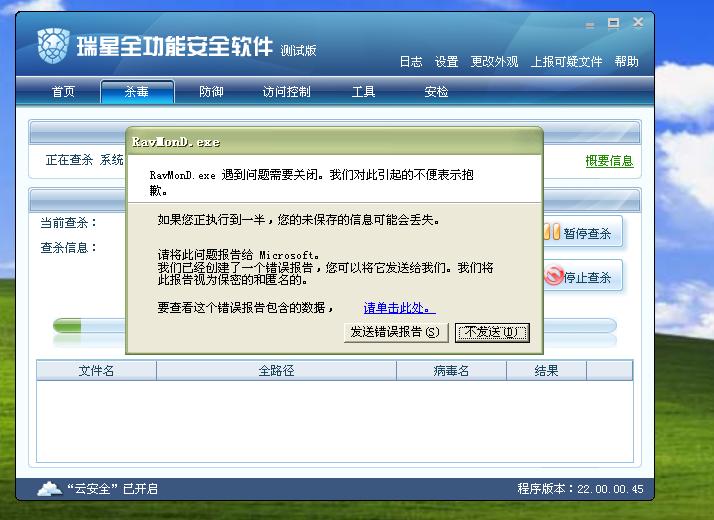Viewport: 714px width, 520px height.
Task: Click 上报可疑文件 link
Action: tap(566, 61)
